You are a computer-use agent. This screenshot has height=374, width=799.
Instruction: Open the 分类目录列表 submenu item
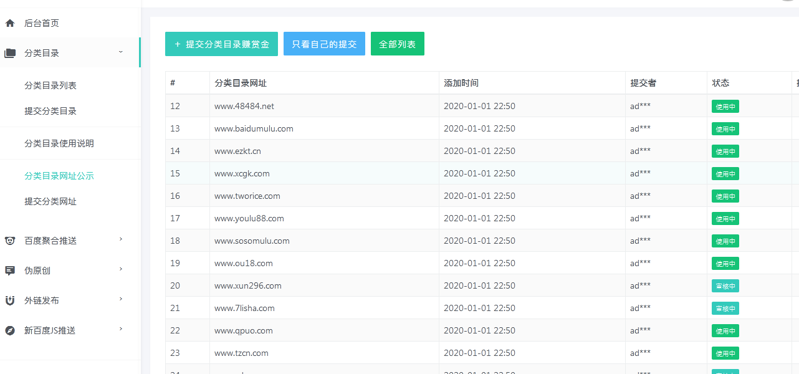50,86
